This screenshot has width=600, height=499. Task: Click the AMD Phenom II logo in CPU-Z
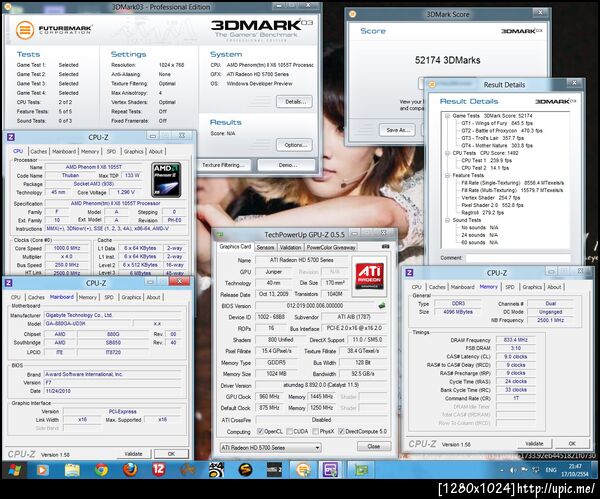tap(166, 180)
